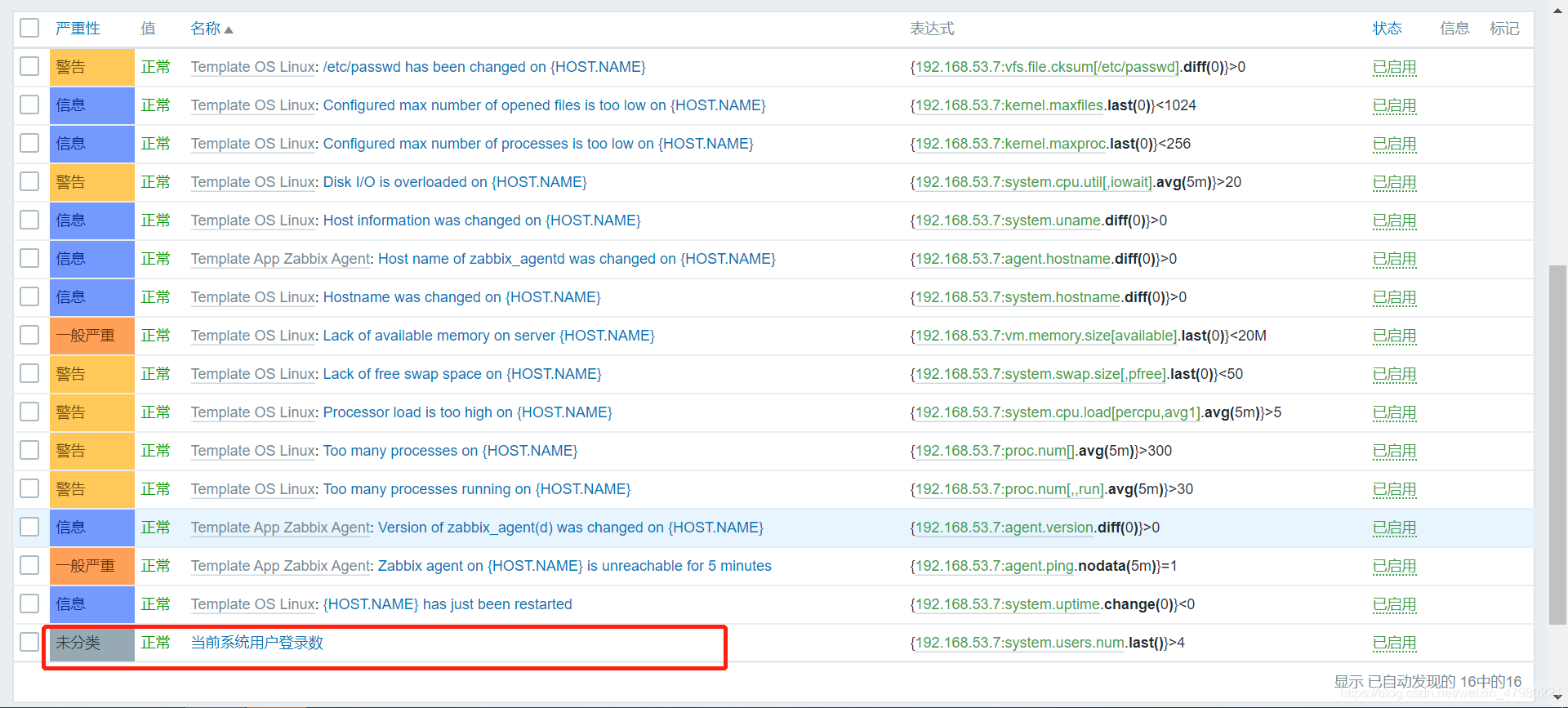Image resolution: width=1568 pixels, height=708 pixels.
Task: Tick checkbox for Too many processes running
Action: coord(29,488)
